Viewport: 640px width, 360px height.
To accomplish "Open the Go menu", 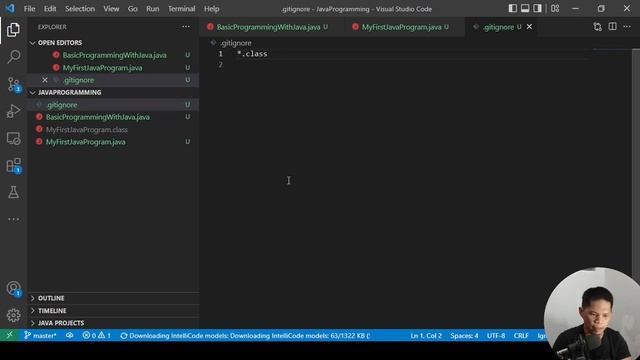I will pyautogui.click(x=132, y=9).
